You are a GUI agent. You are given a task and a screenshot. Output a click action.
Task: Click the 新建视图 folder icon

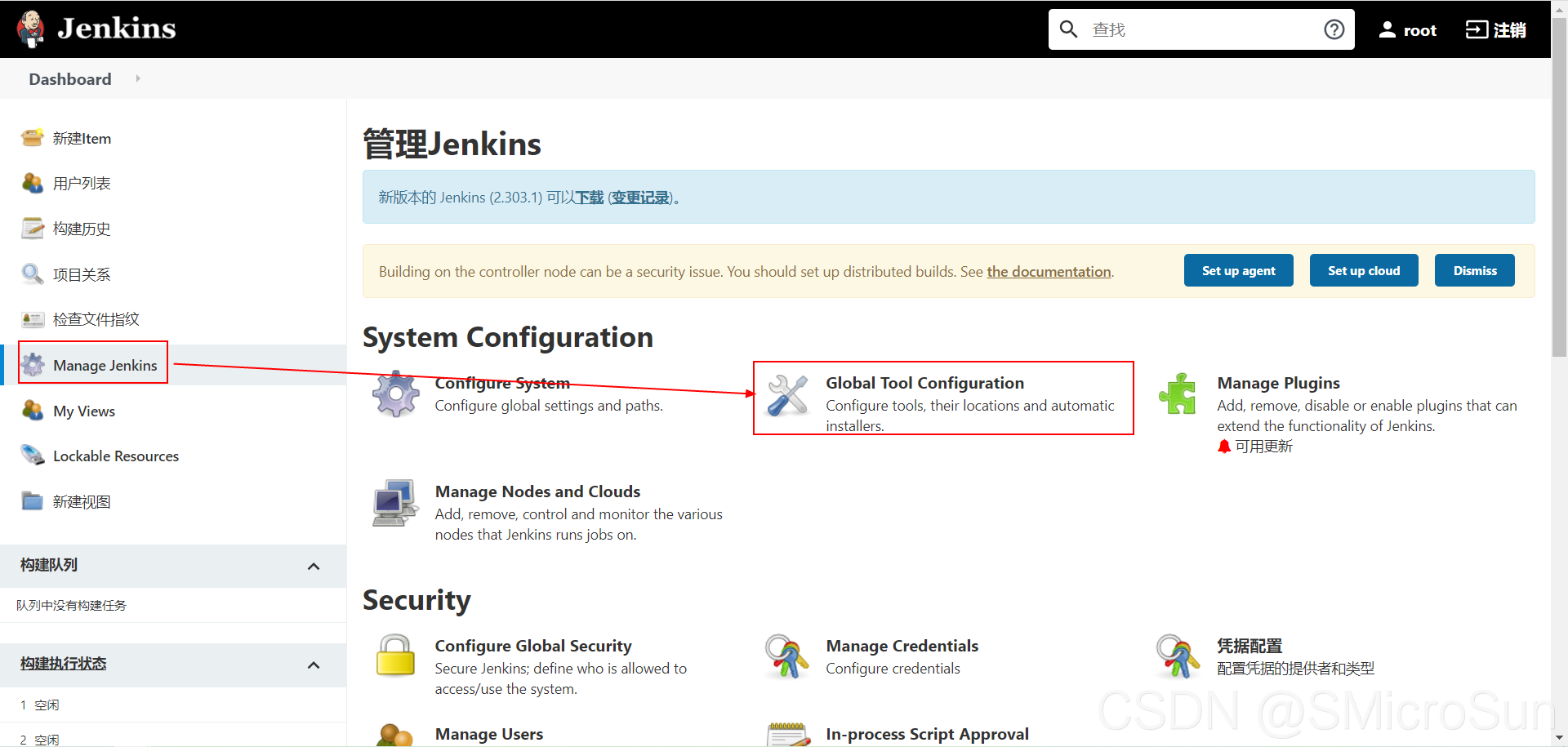coord(33,501)
